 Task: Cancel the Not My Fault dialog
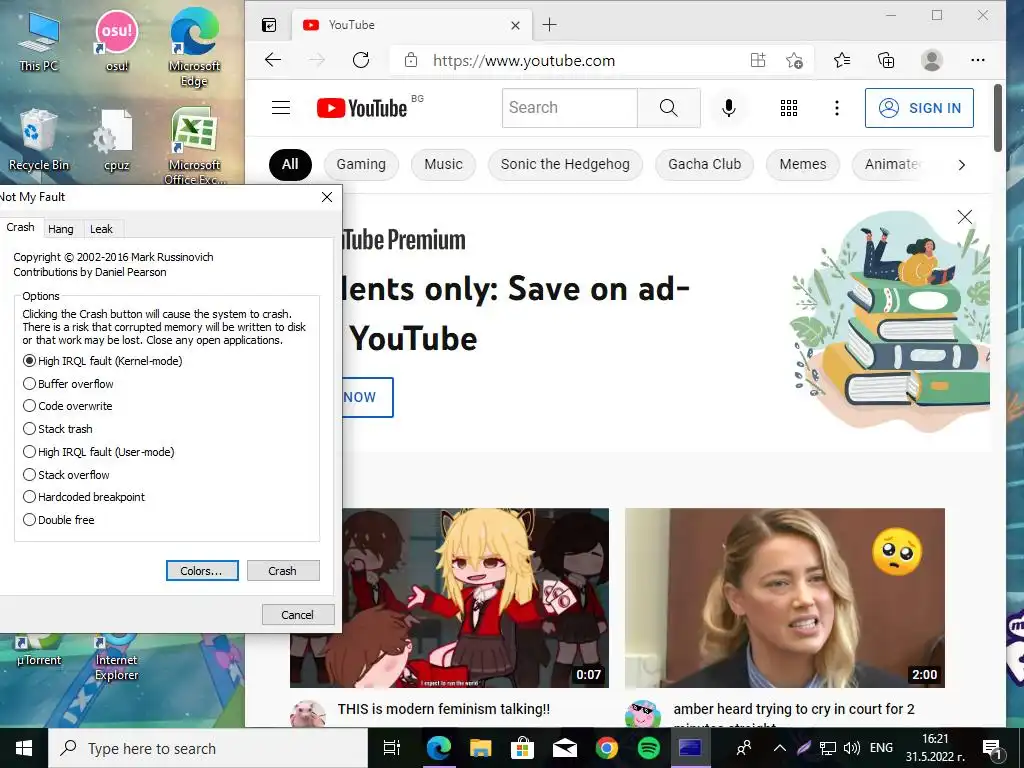point(298,615)
